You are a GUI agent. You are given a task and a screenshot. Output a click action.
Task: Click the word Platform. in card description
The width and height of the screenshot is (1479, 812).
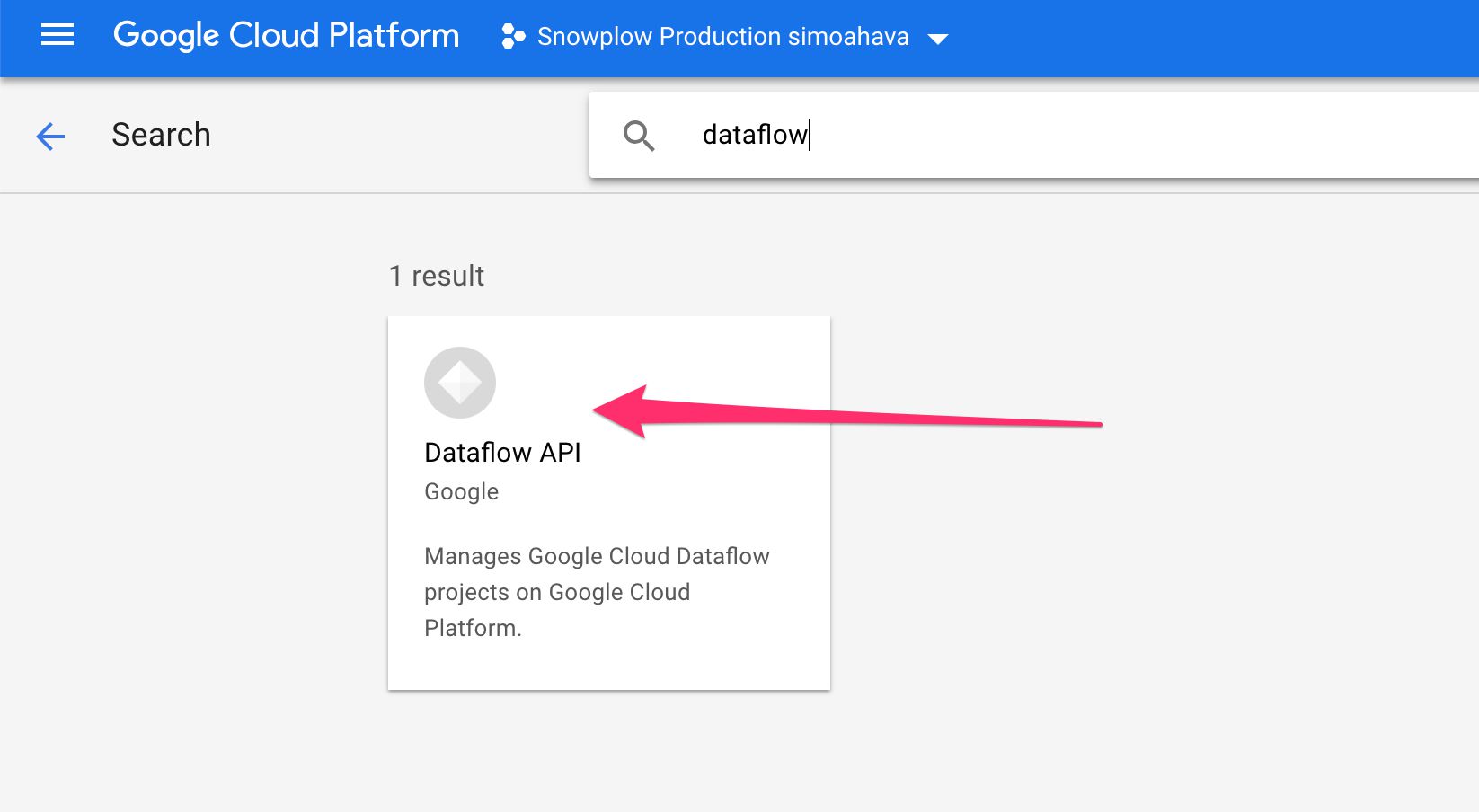pyautogui.click(x=473, y=628)
